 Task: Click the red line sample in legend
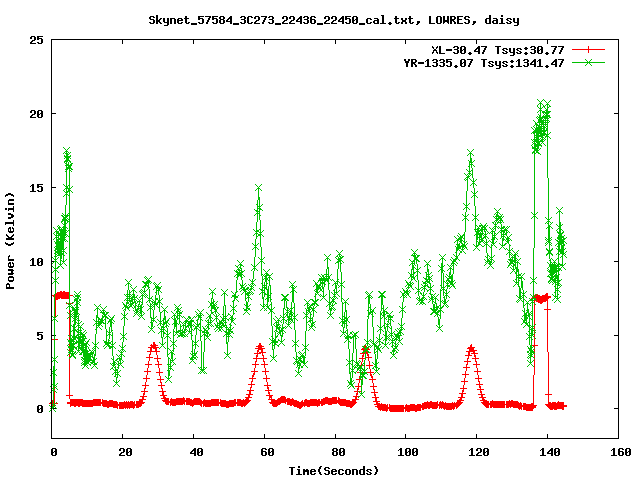[x=590, y=49]
